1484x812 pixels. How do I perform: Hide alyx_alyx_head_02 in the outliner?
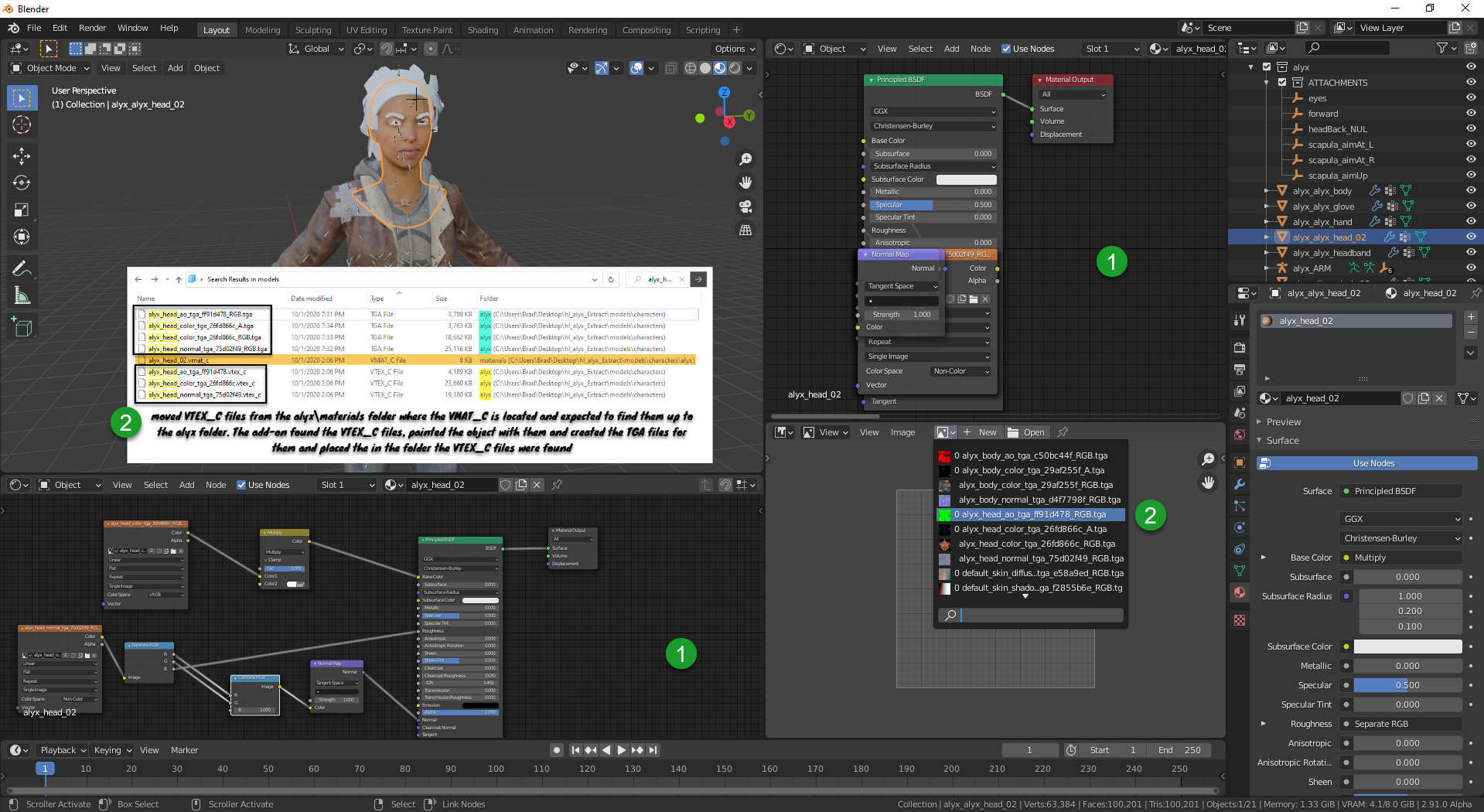tap(1471, 237)
